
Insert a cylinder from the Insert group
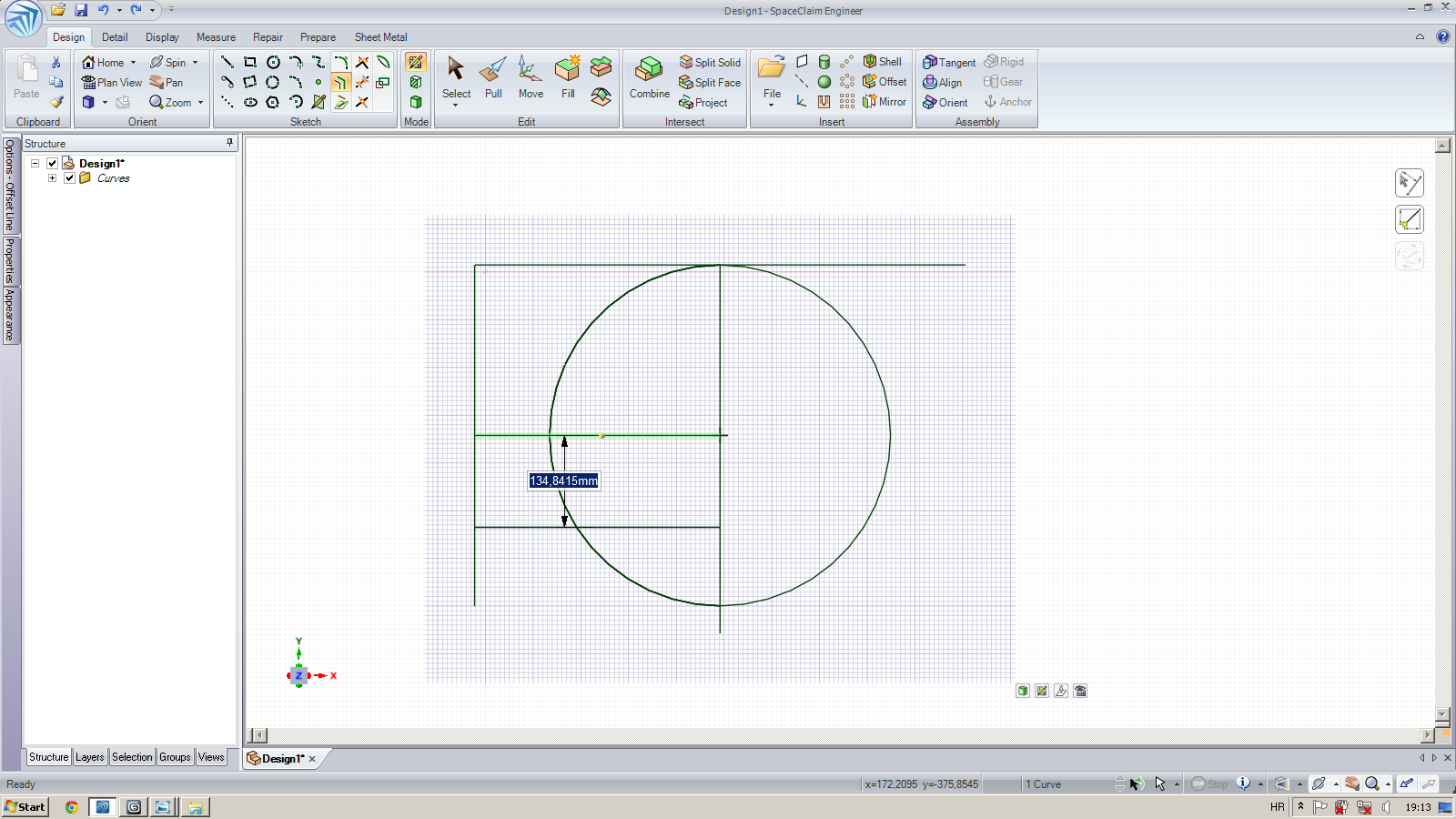(x=824, y=62)
